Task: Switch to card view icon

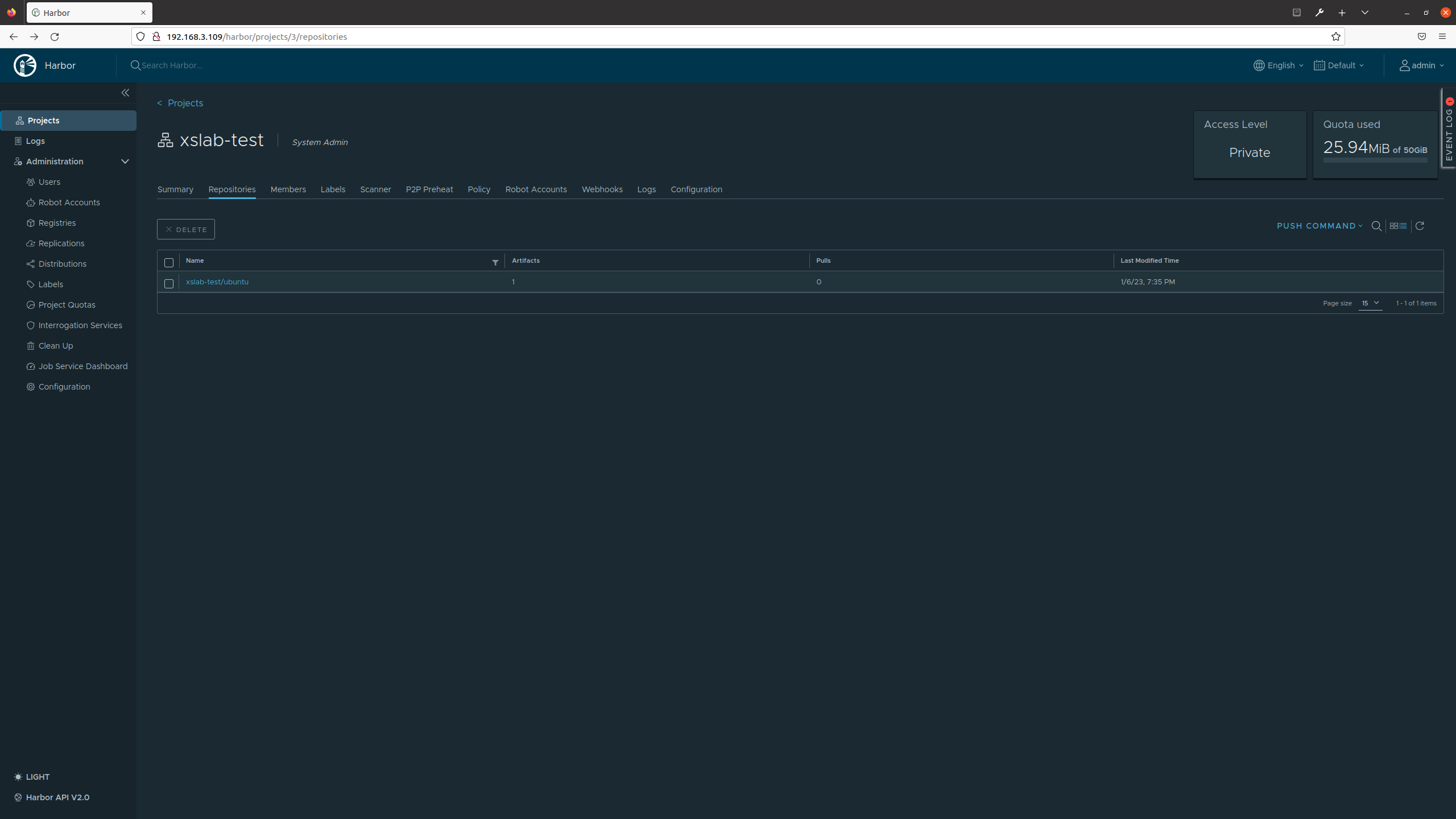Action: pos(1393,226)
